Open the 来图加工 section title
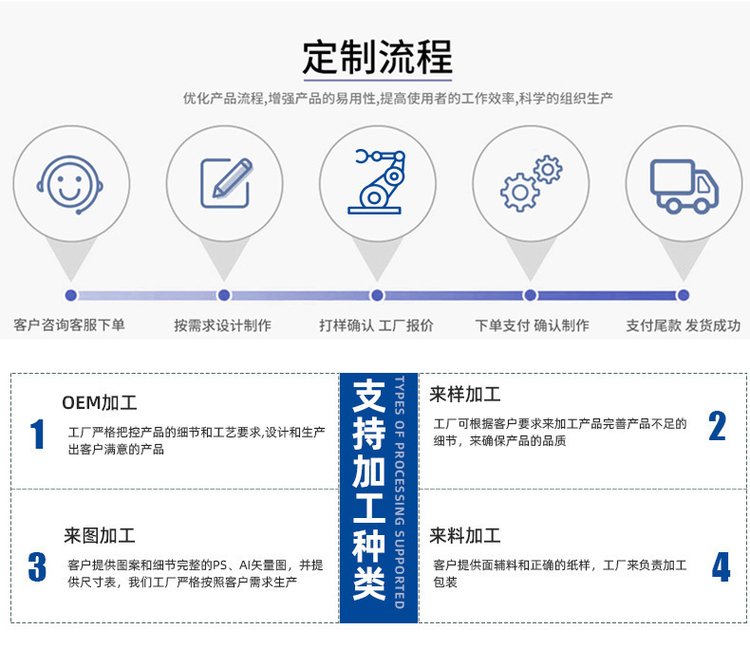This screenshot has height=648, width=750. [99, 536]
